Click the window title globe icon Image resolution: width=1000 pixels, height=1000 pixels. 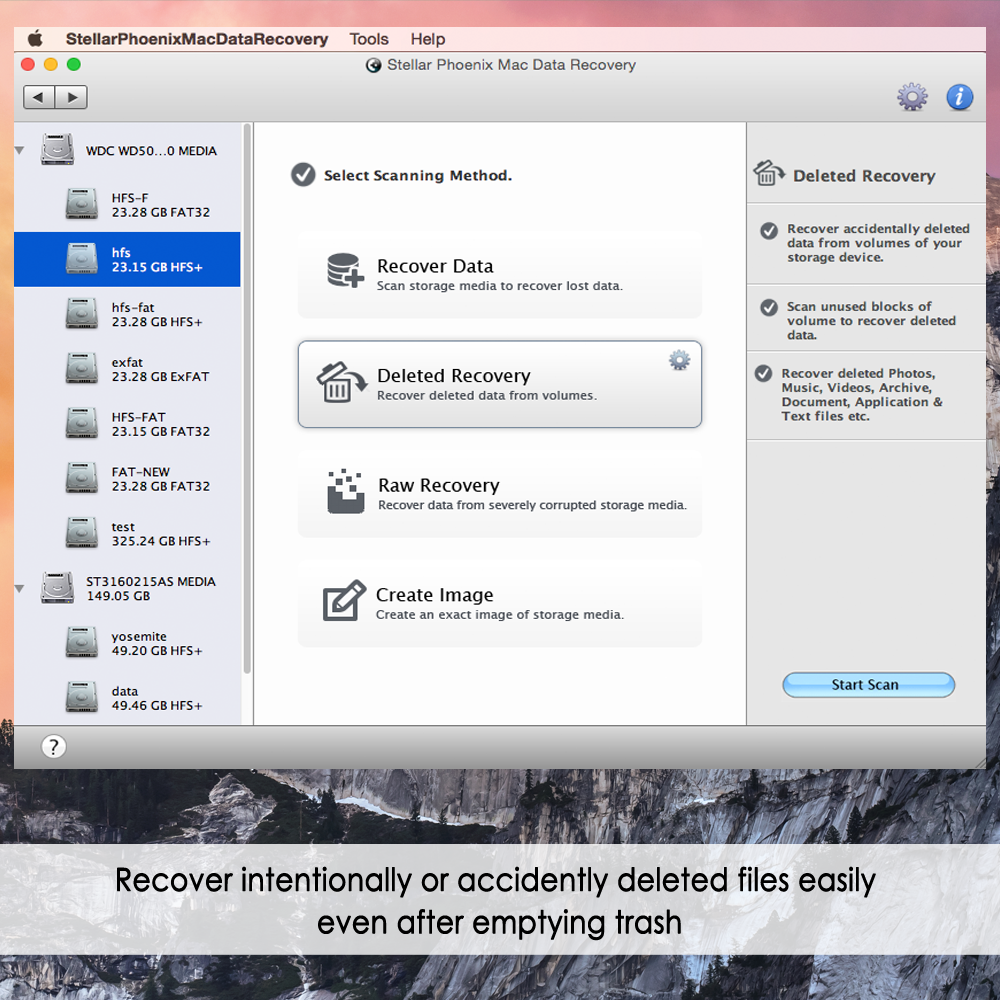coord(373,65)
